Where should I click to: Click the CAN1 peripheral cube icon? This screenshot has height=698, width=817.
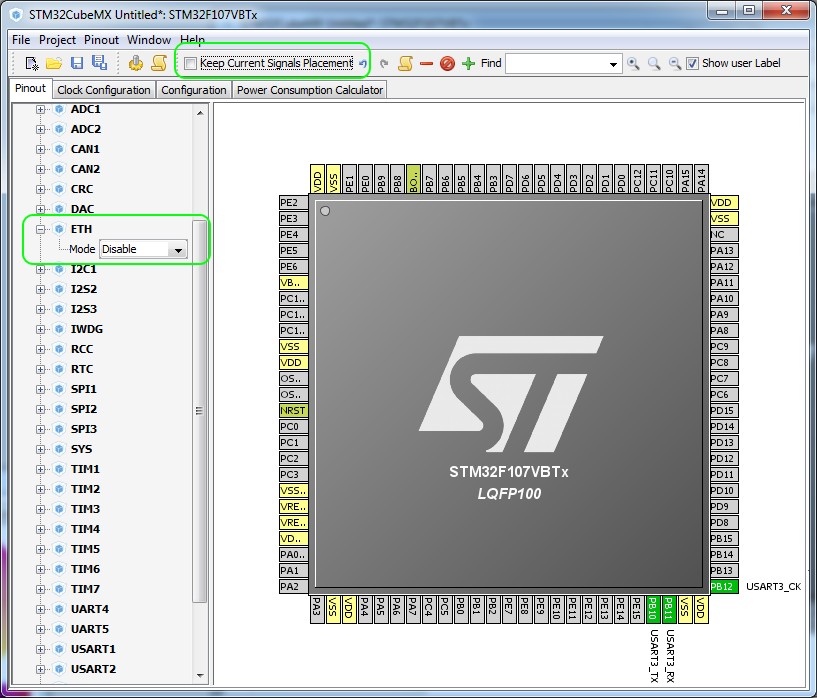59,149
